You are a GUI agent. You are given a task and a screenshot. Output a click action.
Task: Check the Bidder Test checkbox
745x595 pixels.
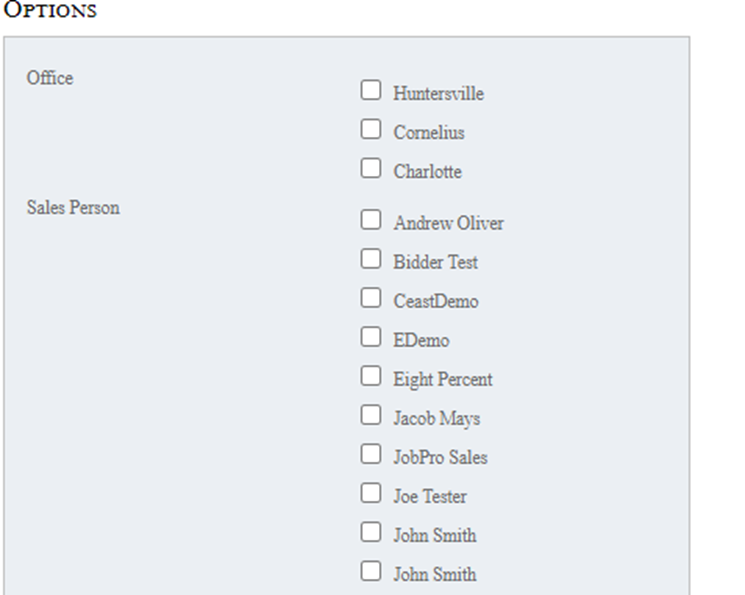coord(371,259)
